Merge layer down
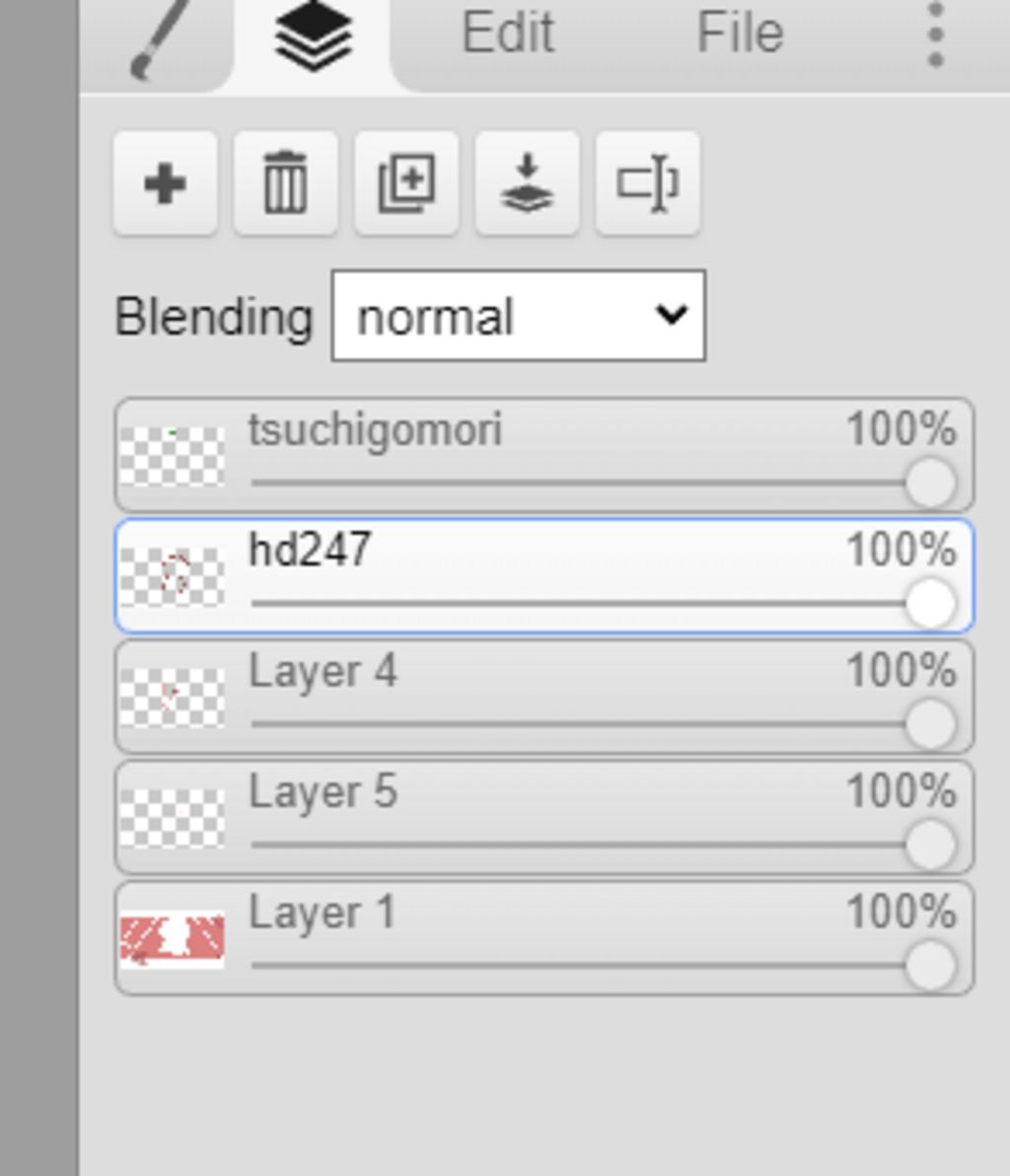Viewport: 1010px width, 1176px height. click(x=527, y=184)
